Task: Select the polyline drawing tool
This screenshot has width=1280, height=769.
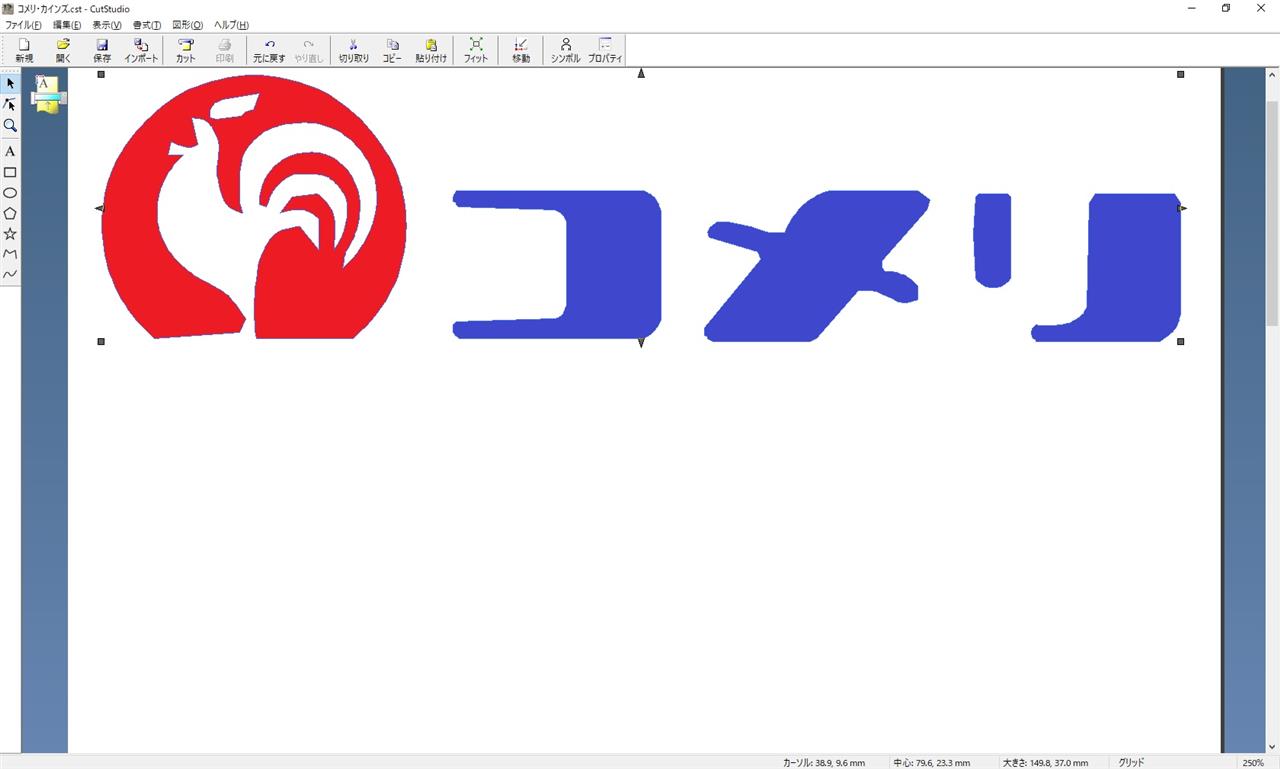Action: (x=10, y=254)
